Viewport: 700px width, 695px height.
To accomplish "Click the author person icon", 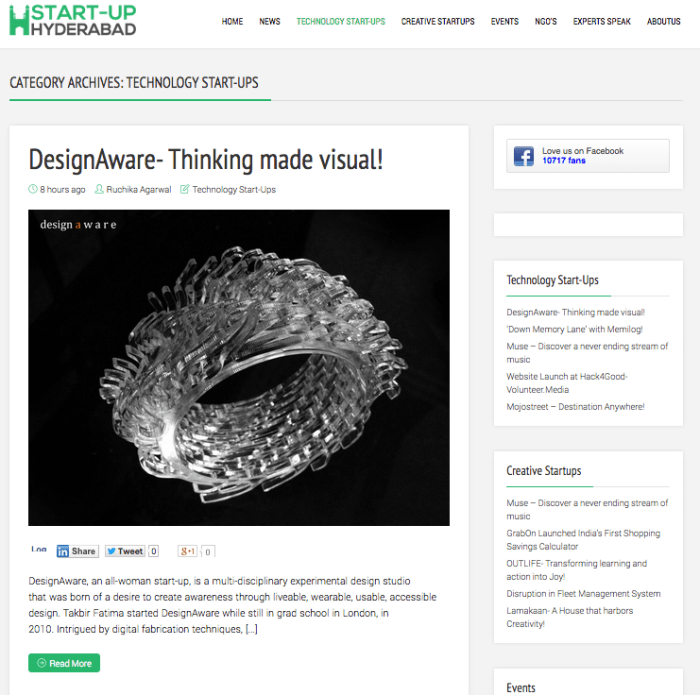I will click(99, 189).
